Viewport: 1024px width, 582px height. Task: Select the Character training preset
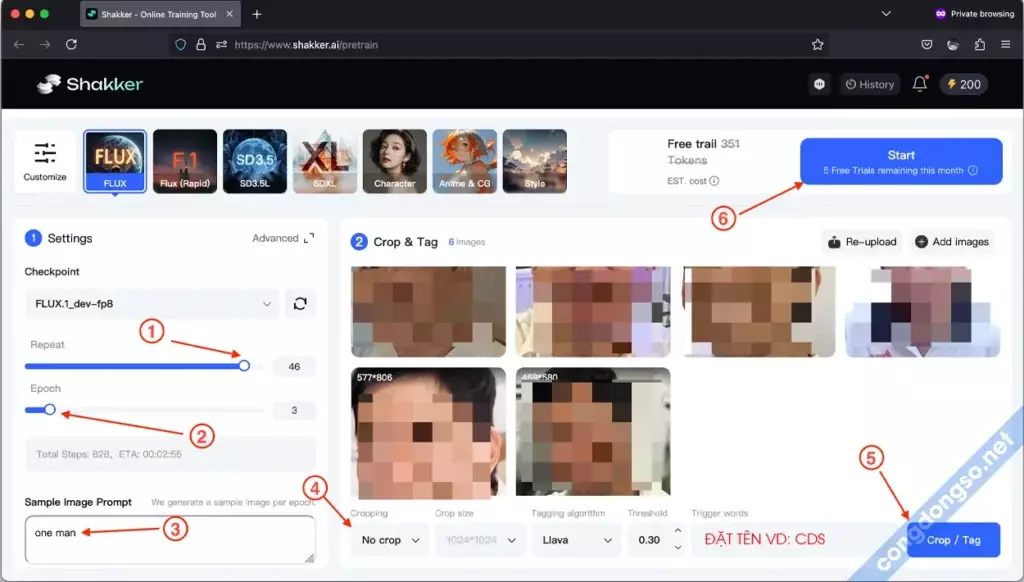394,160
